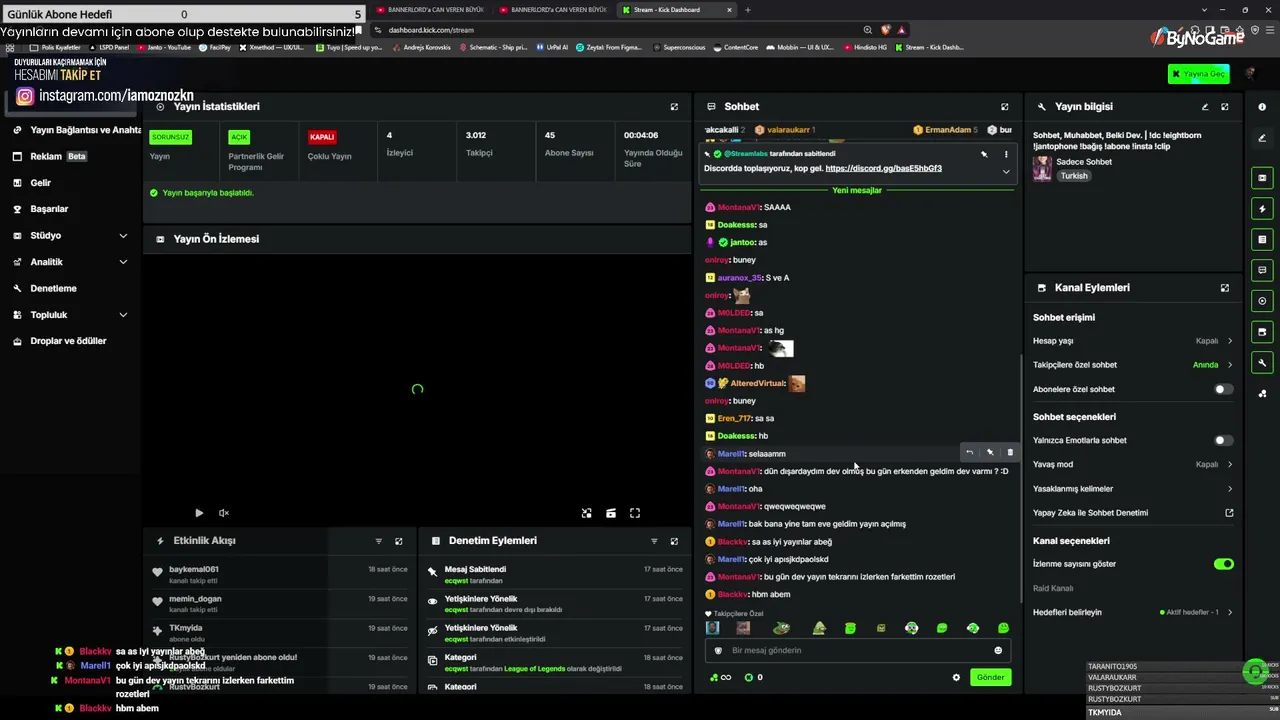The image size is (1280, 720).
Task: Expand the Yayın İstatistikleri panel
Action: pyautogui.click(x=674, y=107)
